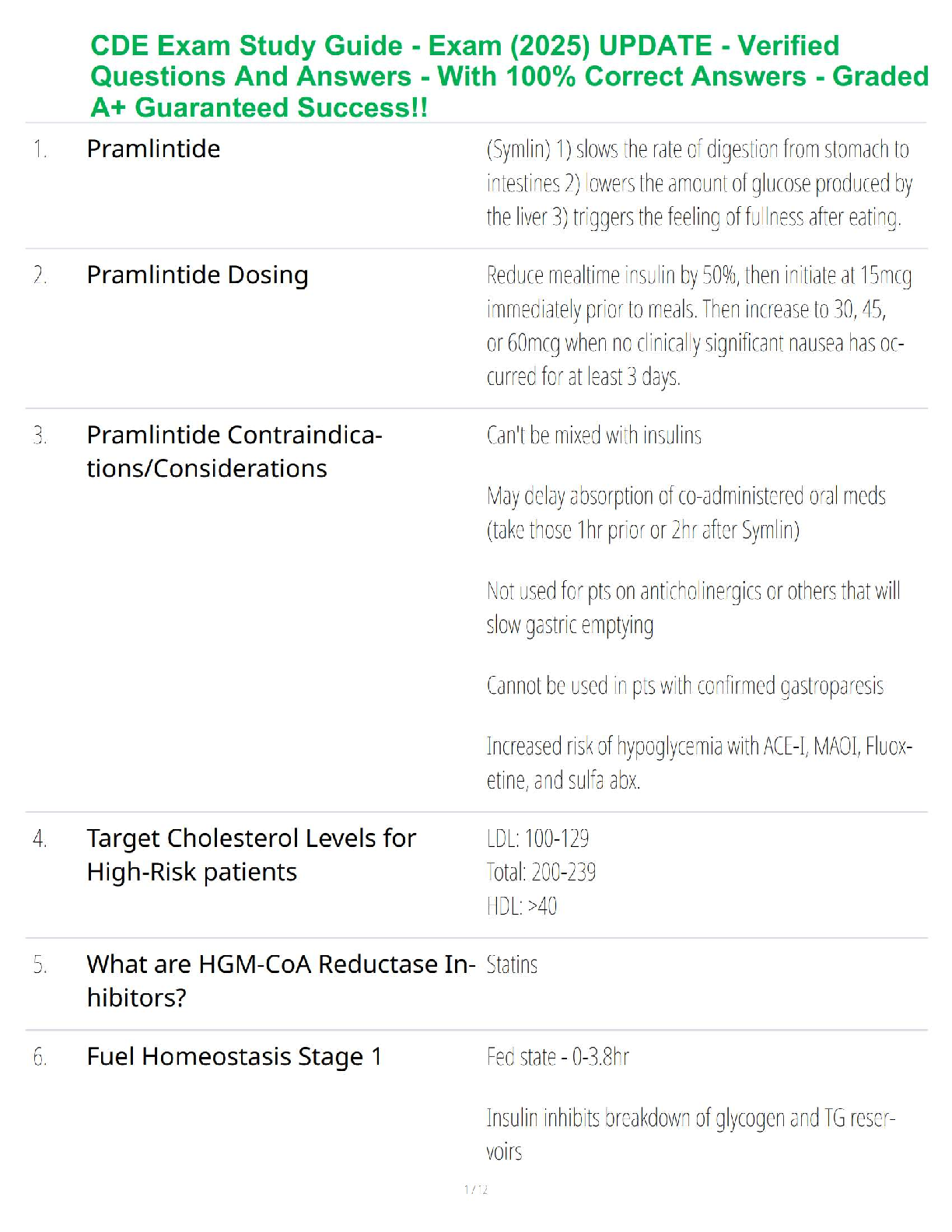Image resolution: width=952 pixels, height=1232 pixels.
Task: Click the "Reduce mealtime insulin by 50%" answer
Action: (698, 326)
